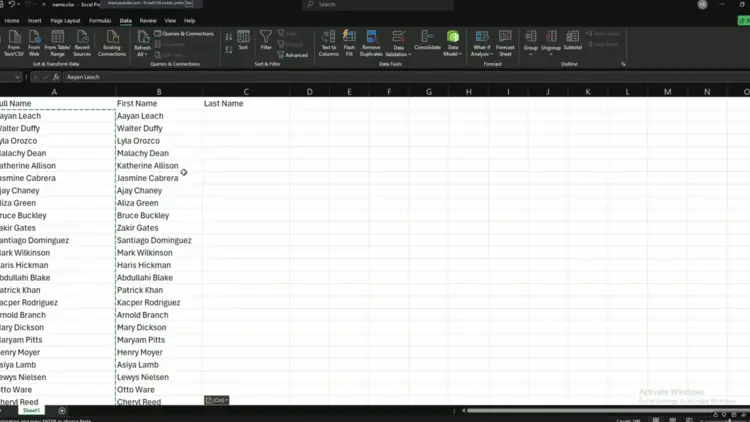Expand the Data Validation dropdown arrow

tap(410, 55)
